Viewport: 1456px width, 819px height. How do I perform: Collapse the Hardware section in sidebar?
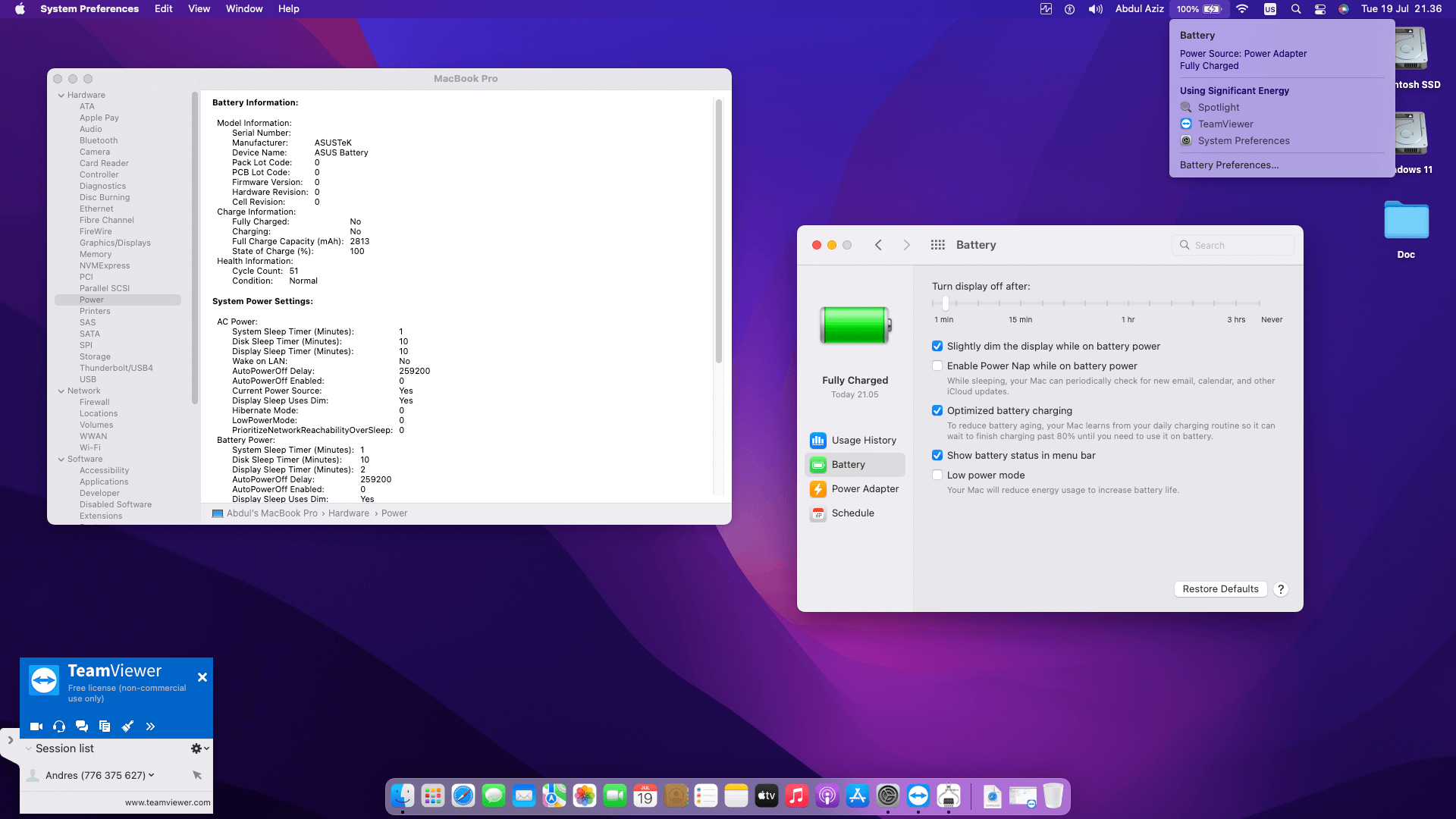(61, 96)
